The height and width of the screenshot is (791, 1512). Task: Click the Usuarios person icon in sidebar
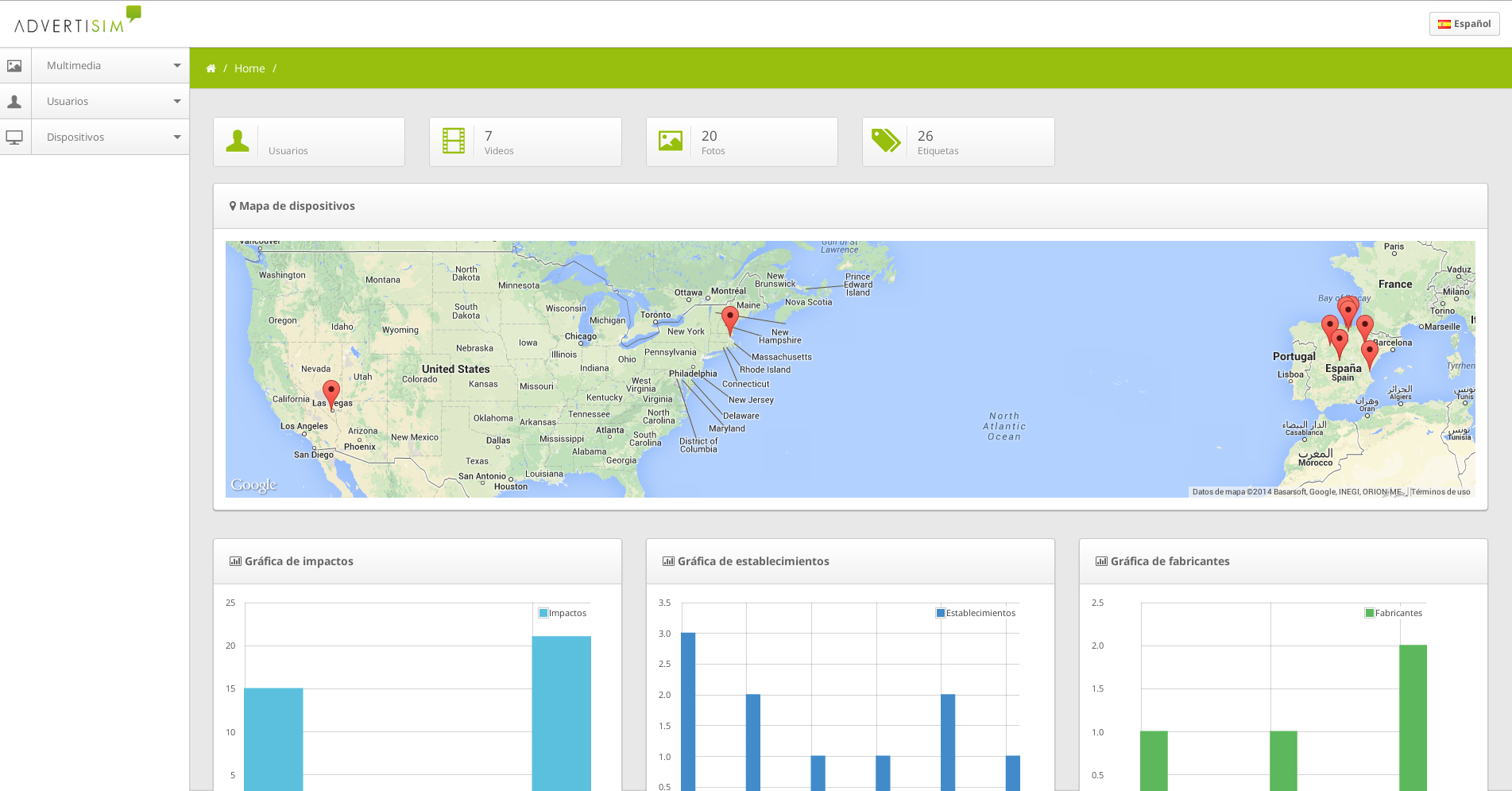[14, 102]
